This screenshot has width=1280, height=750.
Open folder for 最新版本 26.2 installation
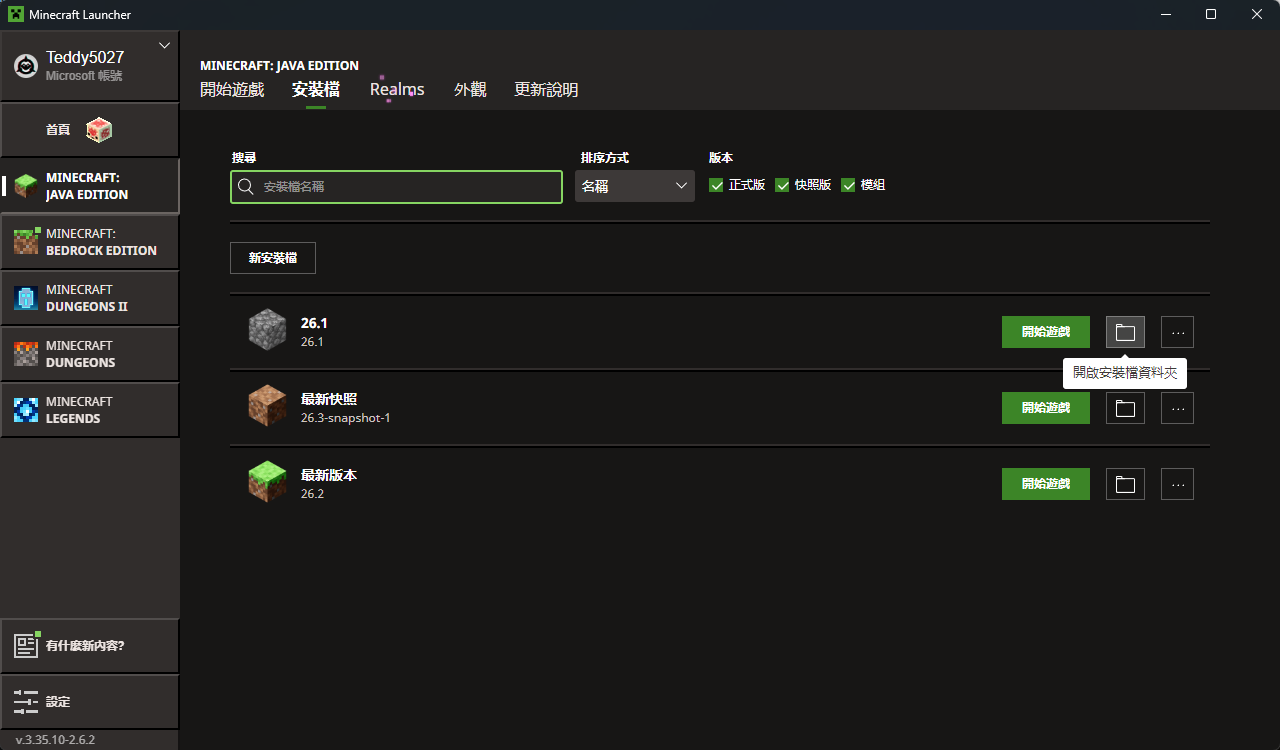(1125, 484)
